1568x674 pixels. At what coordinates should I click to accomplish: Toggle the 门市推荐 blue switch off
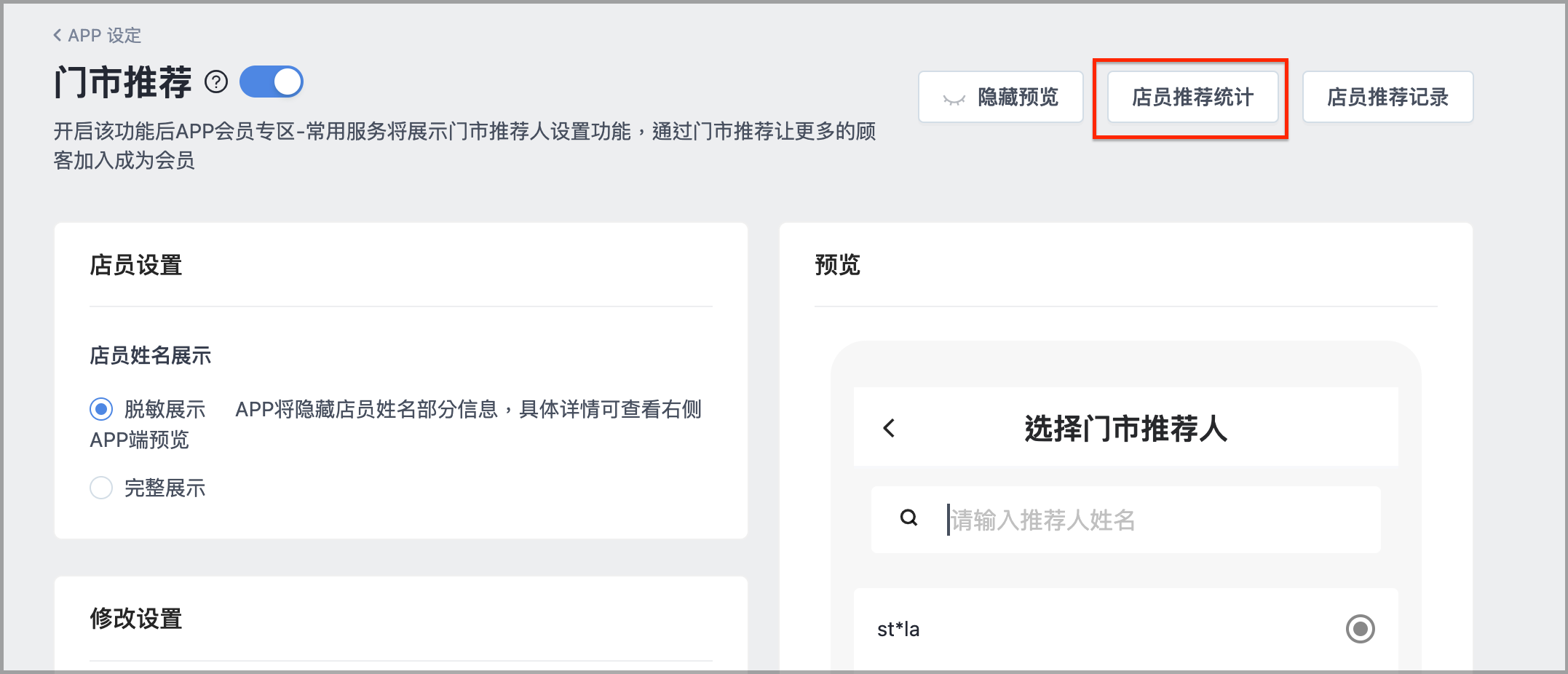tap(272, 82)
